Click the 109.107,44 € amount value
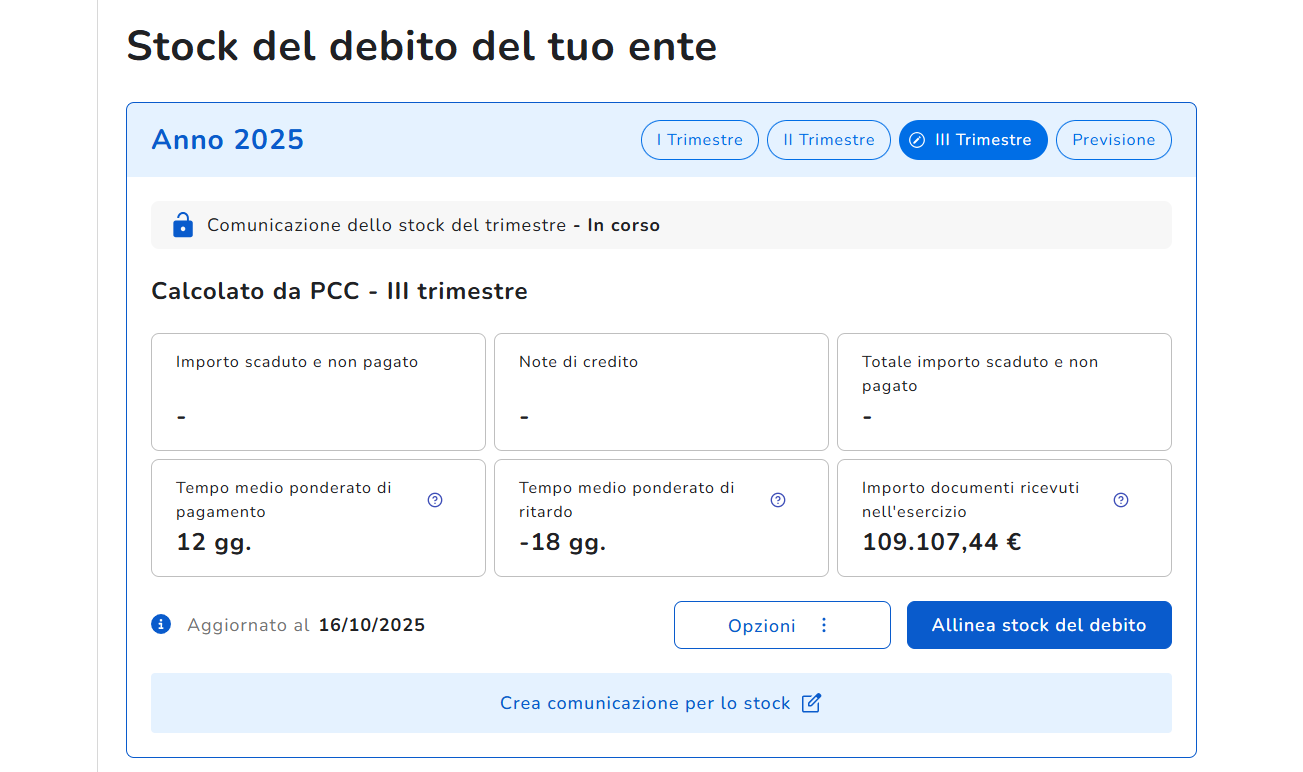 tap(941, 543)
